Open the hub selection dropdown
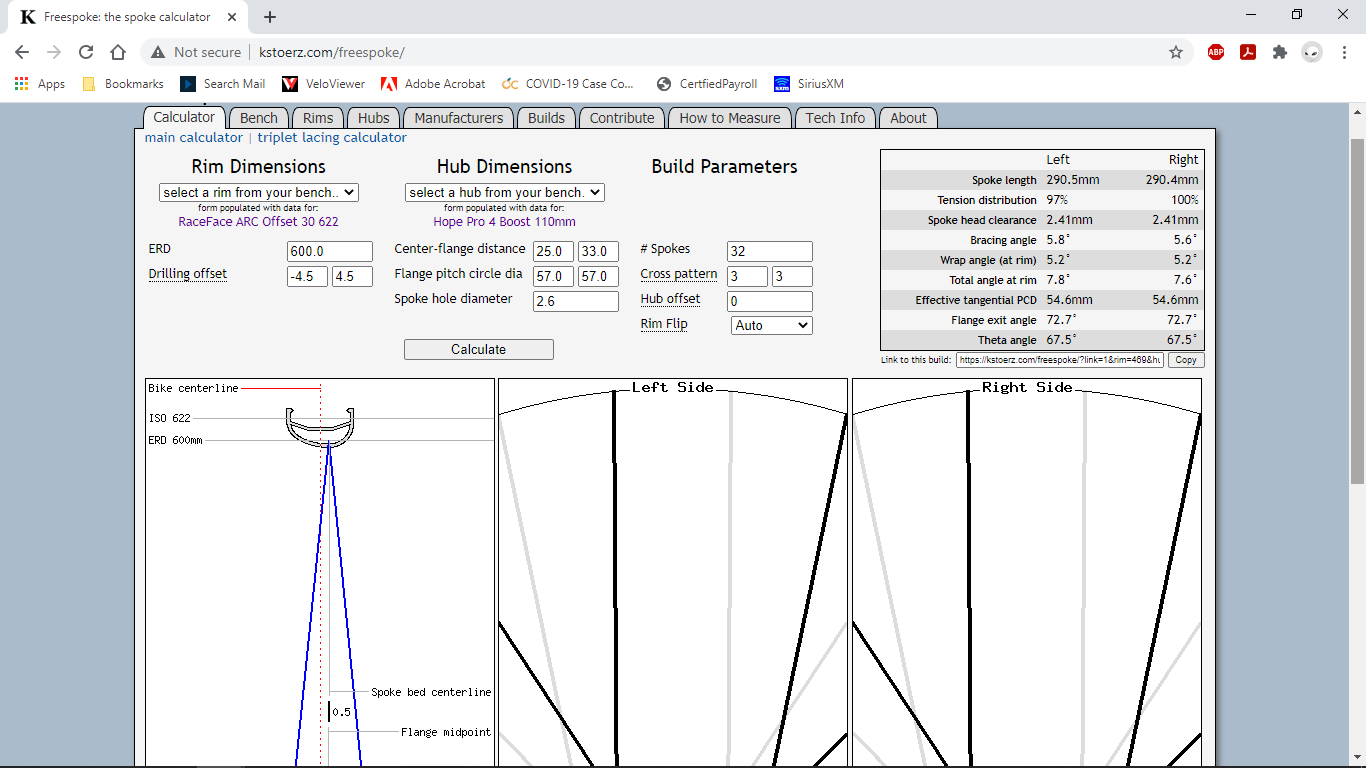Viewport: 1366px width, 768px height. 503,192
